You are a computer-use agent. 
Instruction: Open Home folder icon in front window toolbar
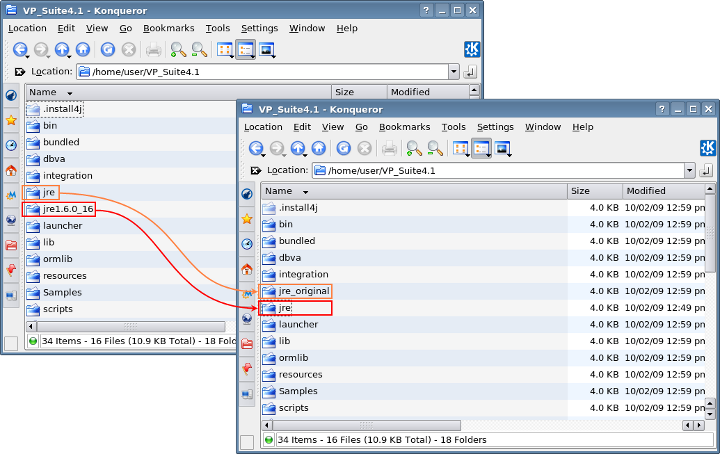(x=319, y=148)
